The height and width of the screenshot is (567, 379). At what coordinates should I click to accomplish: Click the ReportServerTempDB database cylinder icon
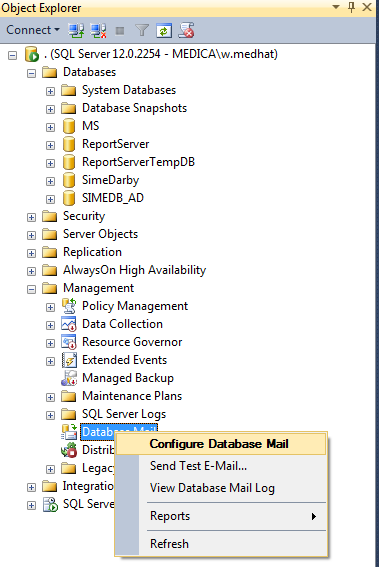point(69,162)
